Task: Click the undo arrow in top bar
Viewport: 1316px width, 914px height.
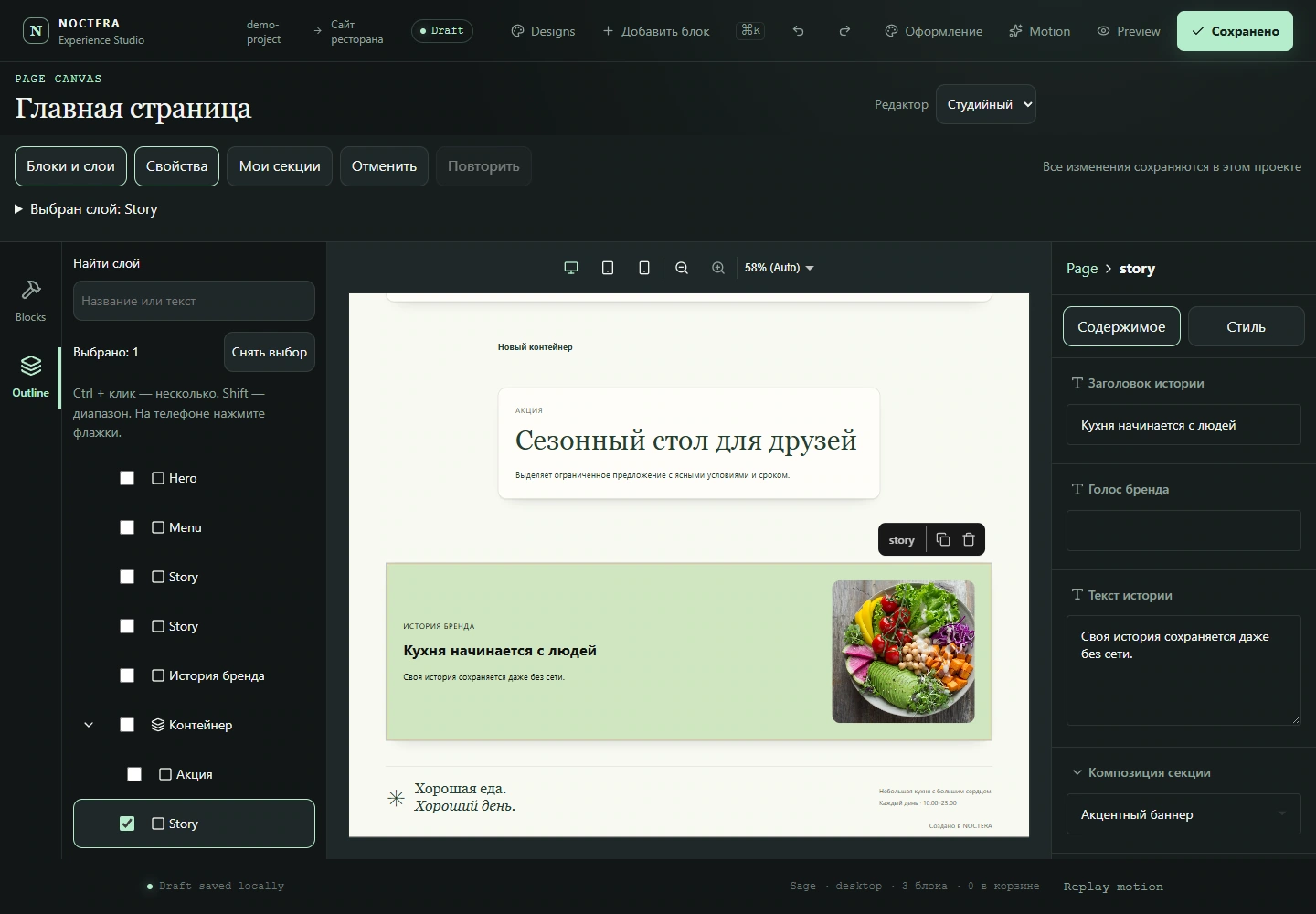Action: pos(799,31)
